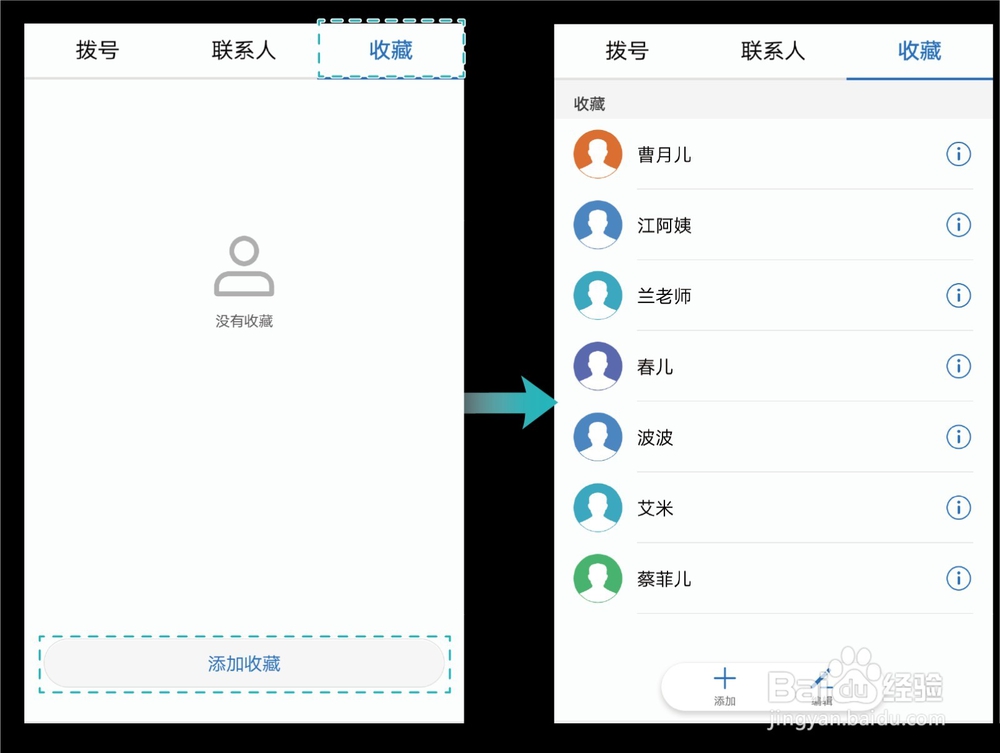Tap the 添加收藏 button
Screen dimensions: 1000x753
[243, 663]
